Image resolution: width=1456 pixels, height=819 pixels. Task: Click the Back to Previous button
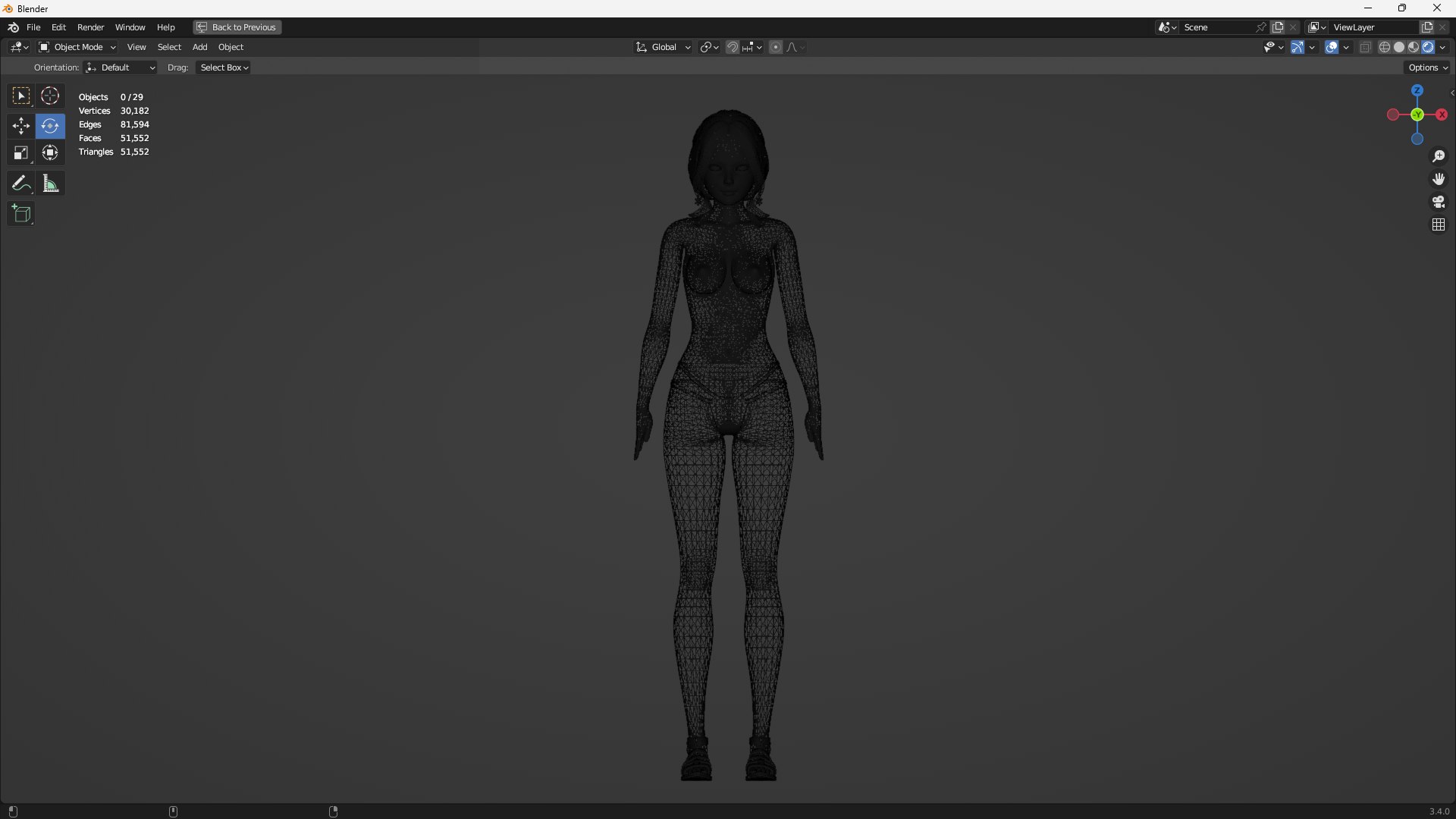tap(237, 27)
